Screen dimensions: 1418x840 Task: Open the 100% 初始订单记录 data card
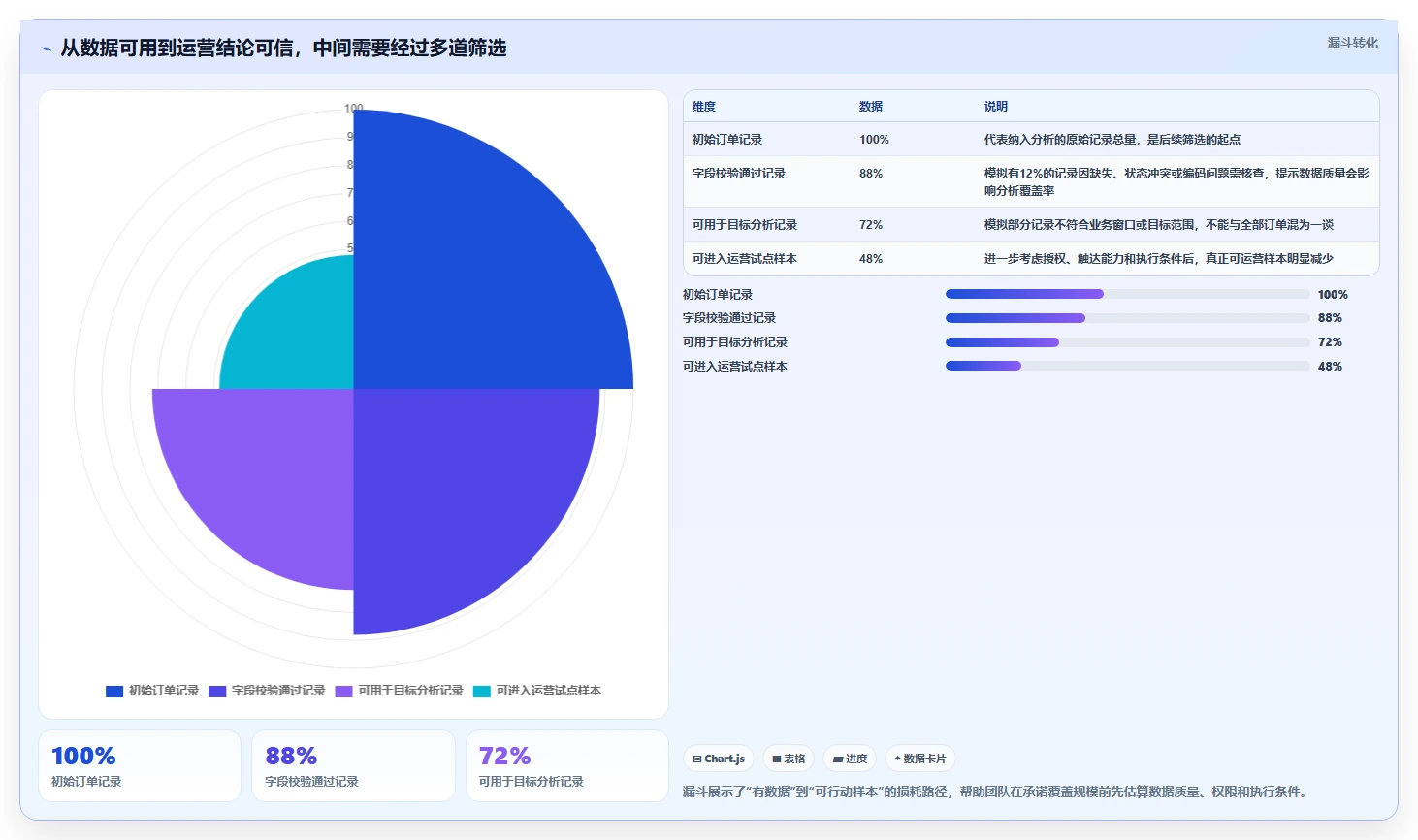(140, 766)
